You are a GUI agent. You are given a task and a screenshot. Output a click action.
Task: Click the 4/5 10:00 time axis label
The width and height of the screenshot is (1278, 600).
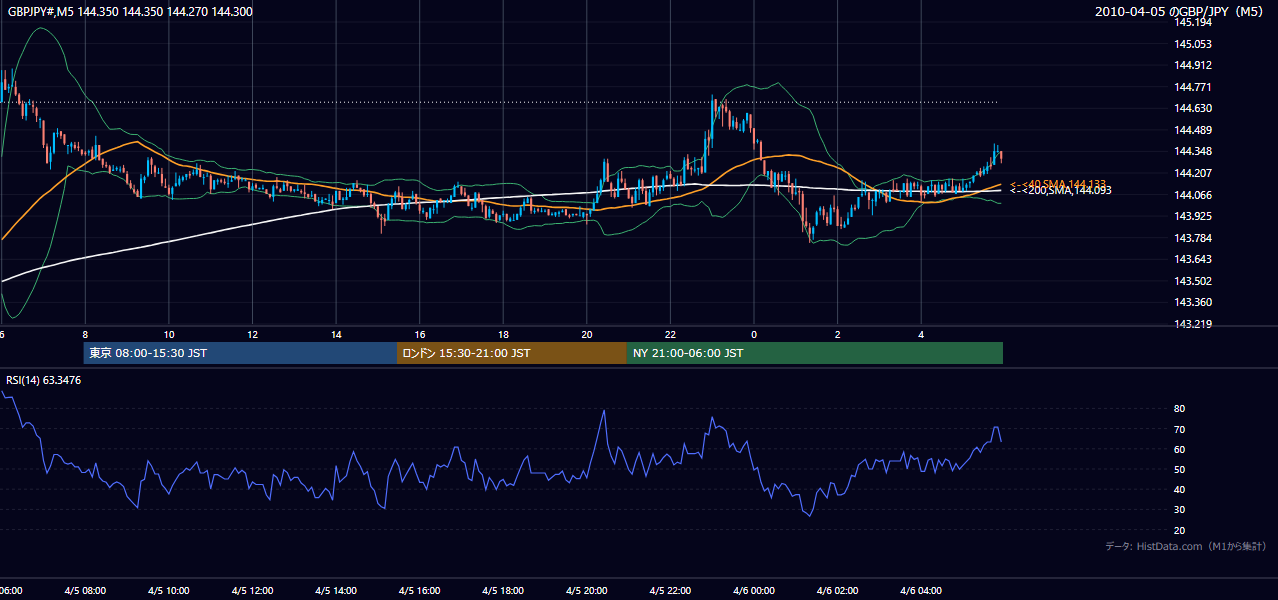pos(169,591)
